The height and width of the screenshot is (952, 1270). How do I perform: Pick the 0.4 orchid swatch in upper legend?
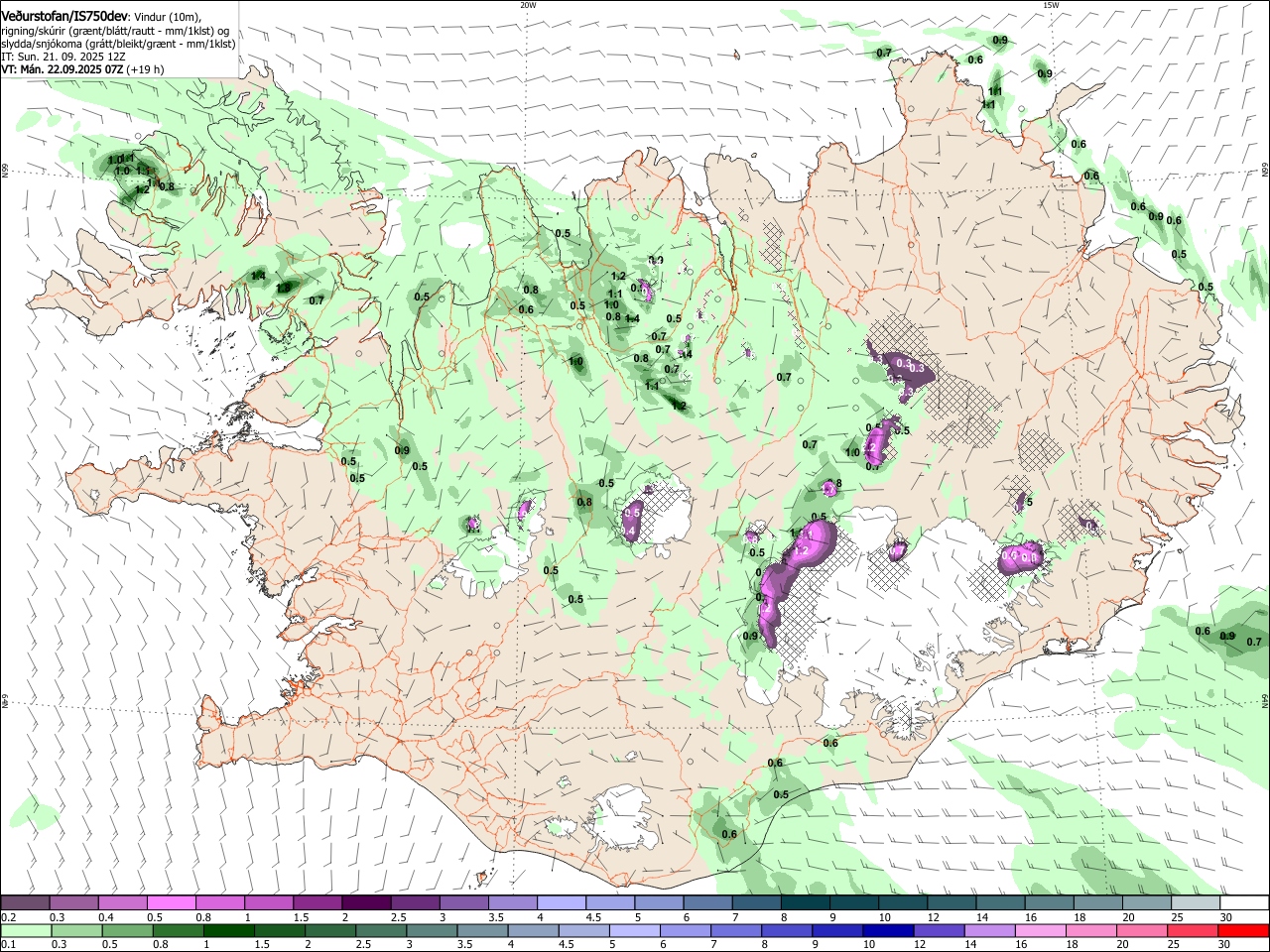point(122,903)
